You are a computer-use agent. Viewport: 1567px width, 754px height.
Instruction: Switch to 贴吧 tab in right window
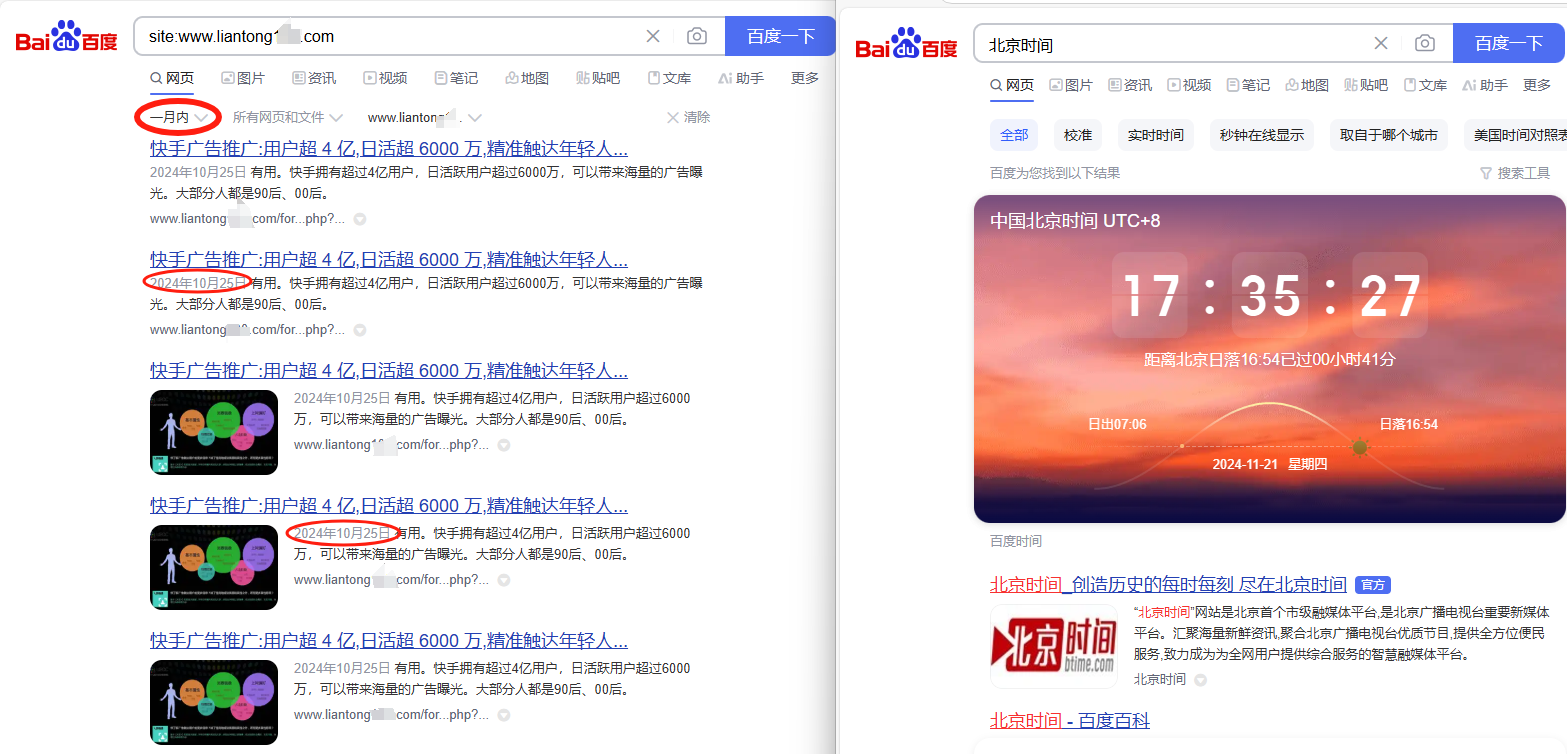(1366, 85)
